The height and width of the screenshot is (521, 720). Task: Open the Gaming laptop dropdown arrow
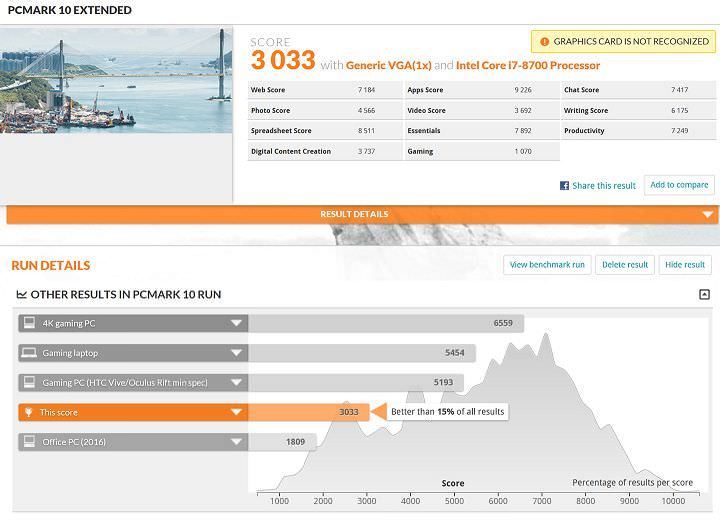(236, 353)
